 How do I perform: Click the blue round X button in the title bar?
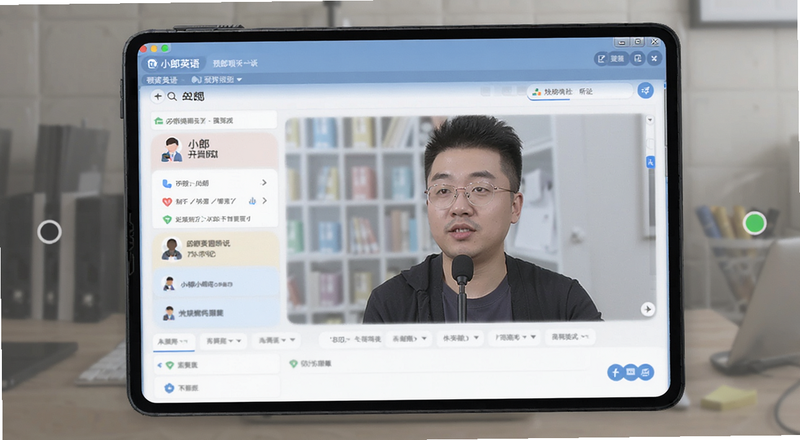click(x=654, y=59)
